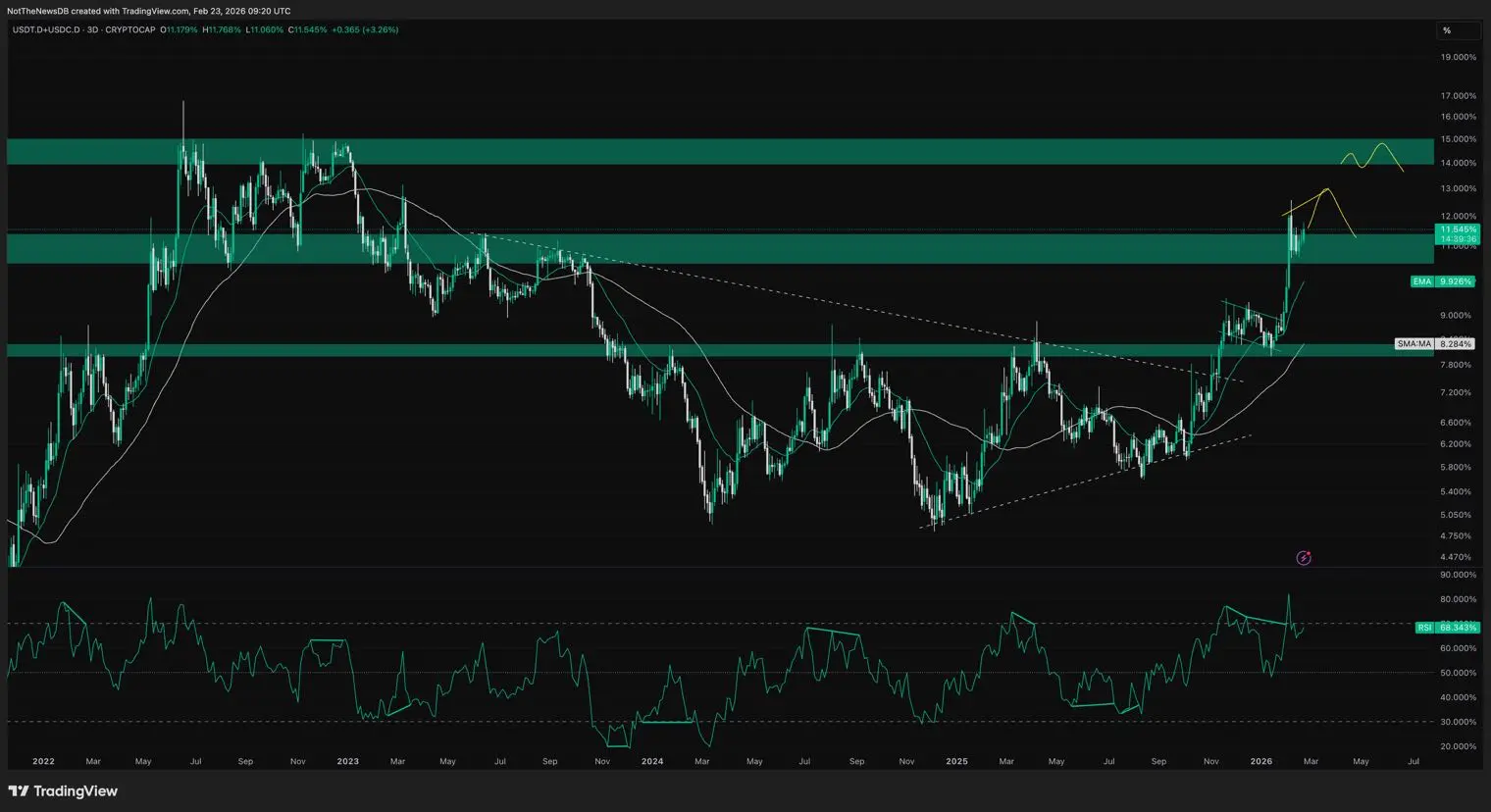Click the 2025 time axis label
Image resolution: width=1491 pixels, height=812 pixels.
point(956,761)
